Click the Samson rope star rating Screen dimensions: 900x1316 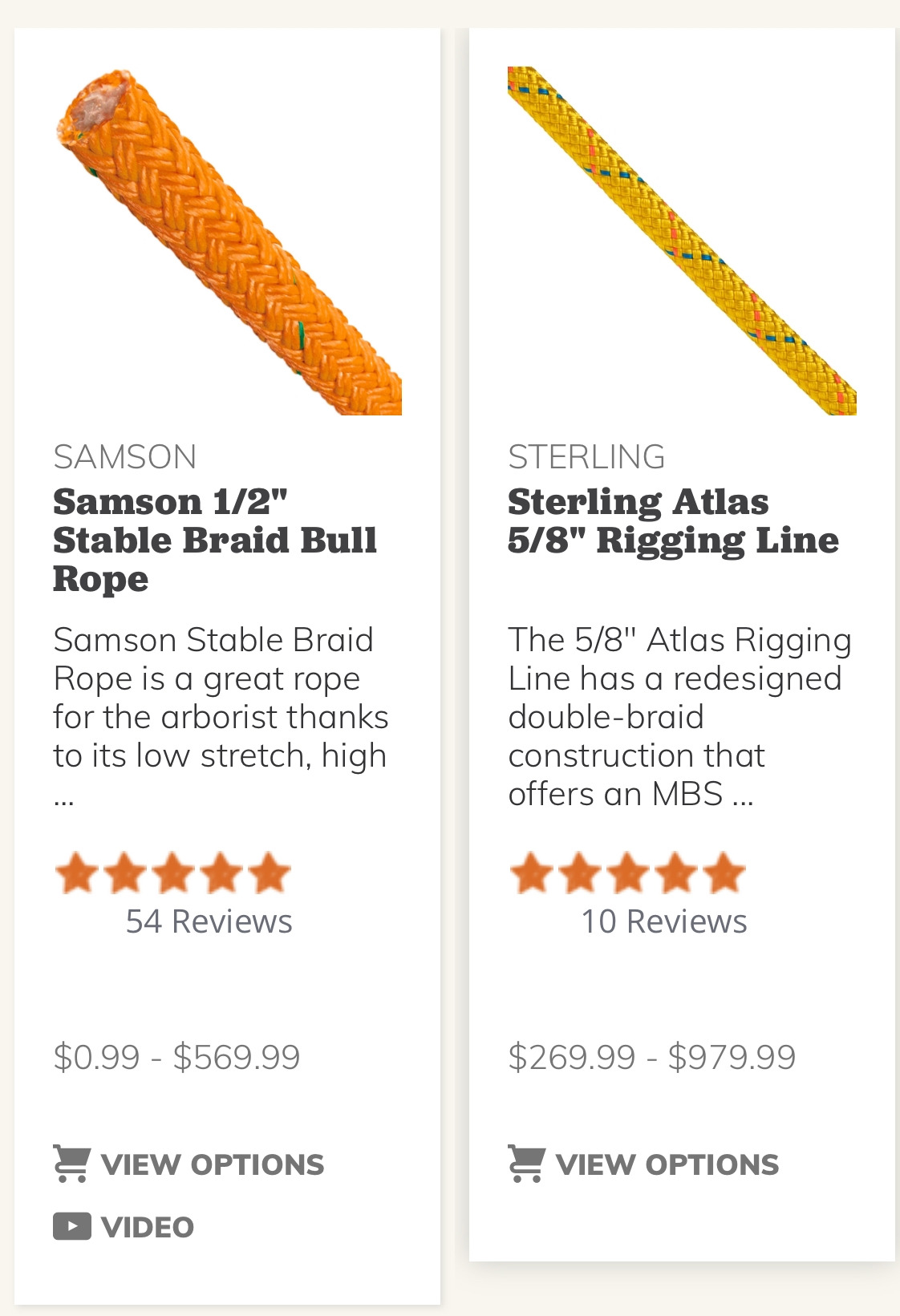(x=172, y=874)
